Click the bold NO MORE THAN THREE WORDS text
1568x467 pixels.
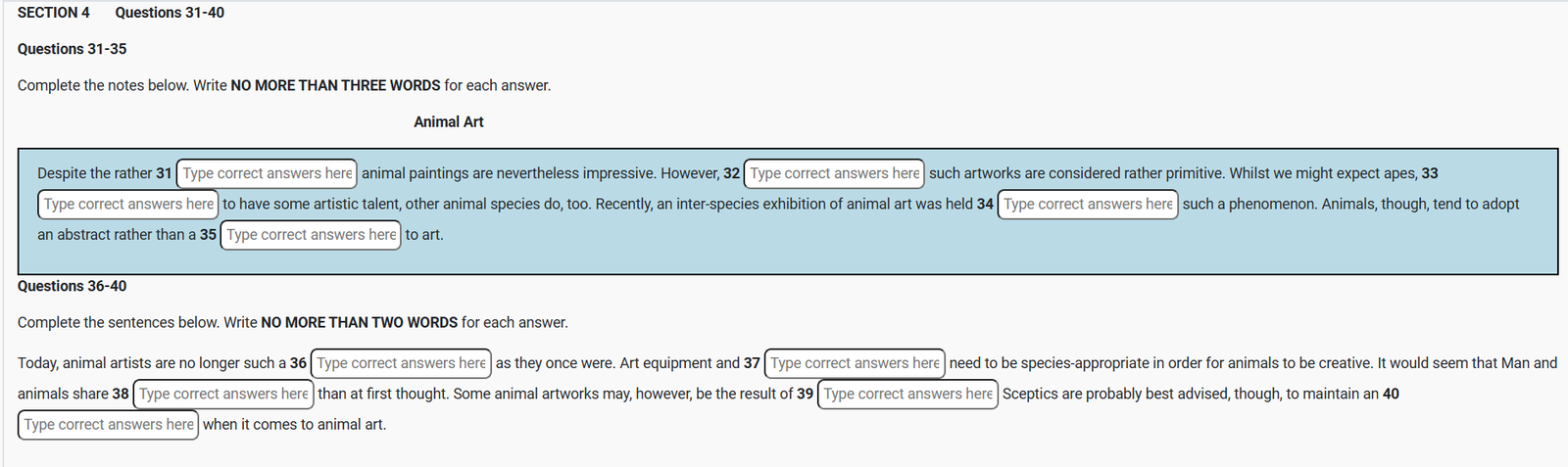(x=335, y=86)
